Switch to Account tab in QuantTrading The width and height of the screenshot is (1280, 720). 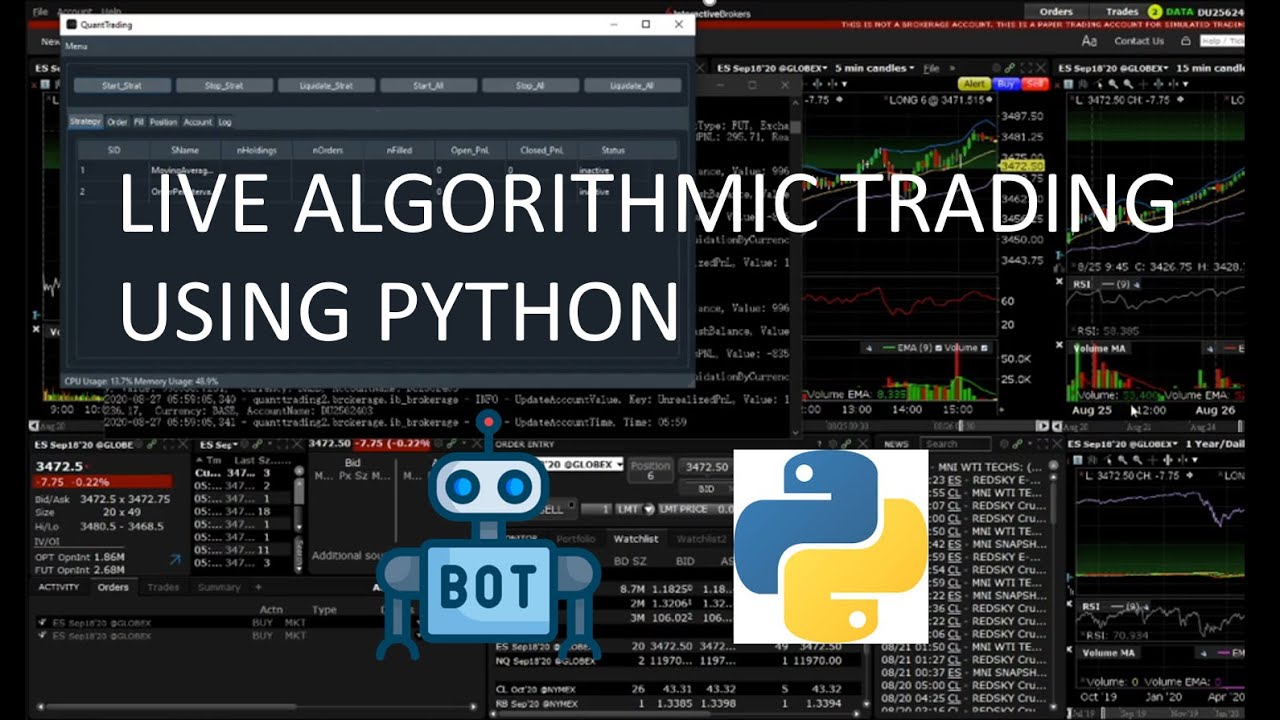[x=197, y=122]
